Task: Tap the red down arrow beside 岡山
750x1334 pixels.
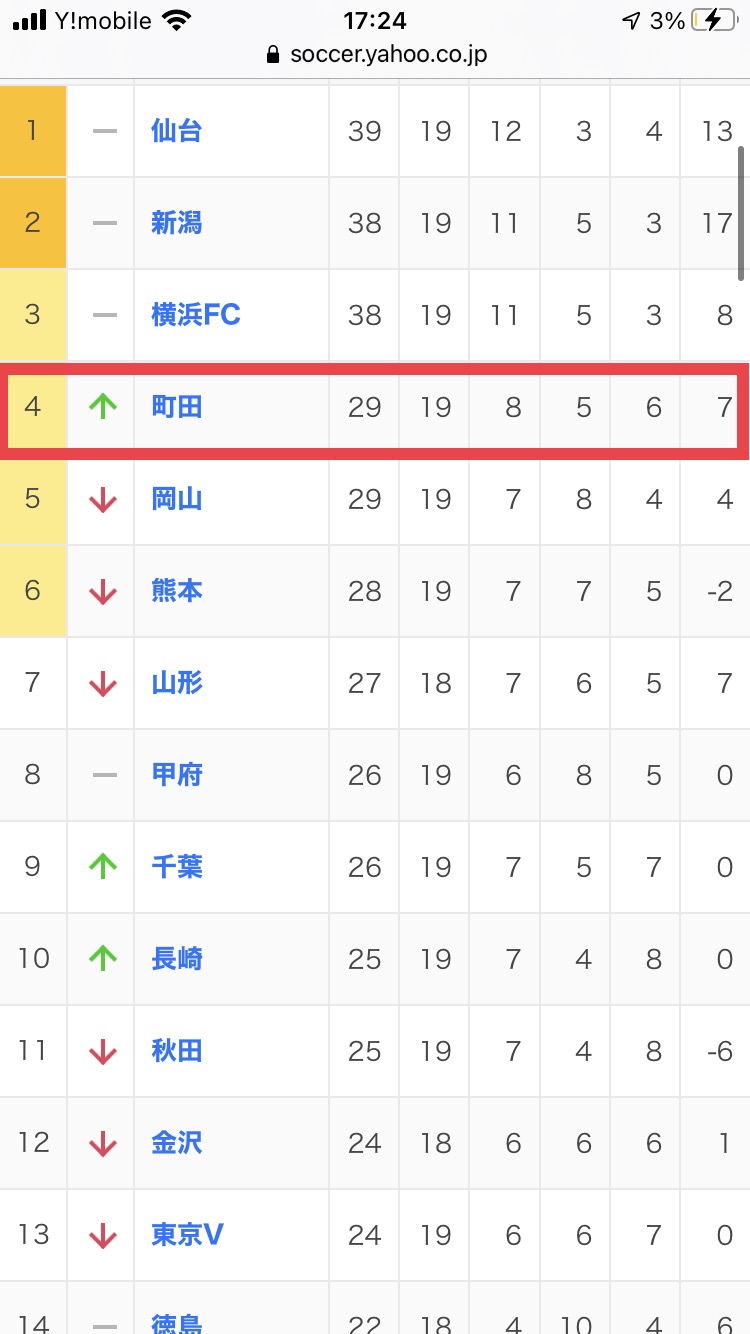Action: point(103,499)
